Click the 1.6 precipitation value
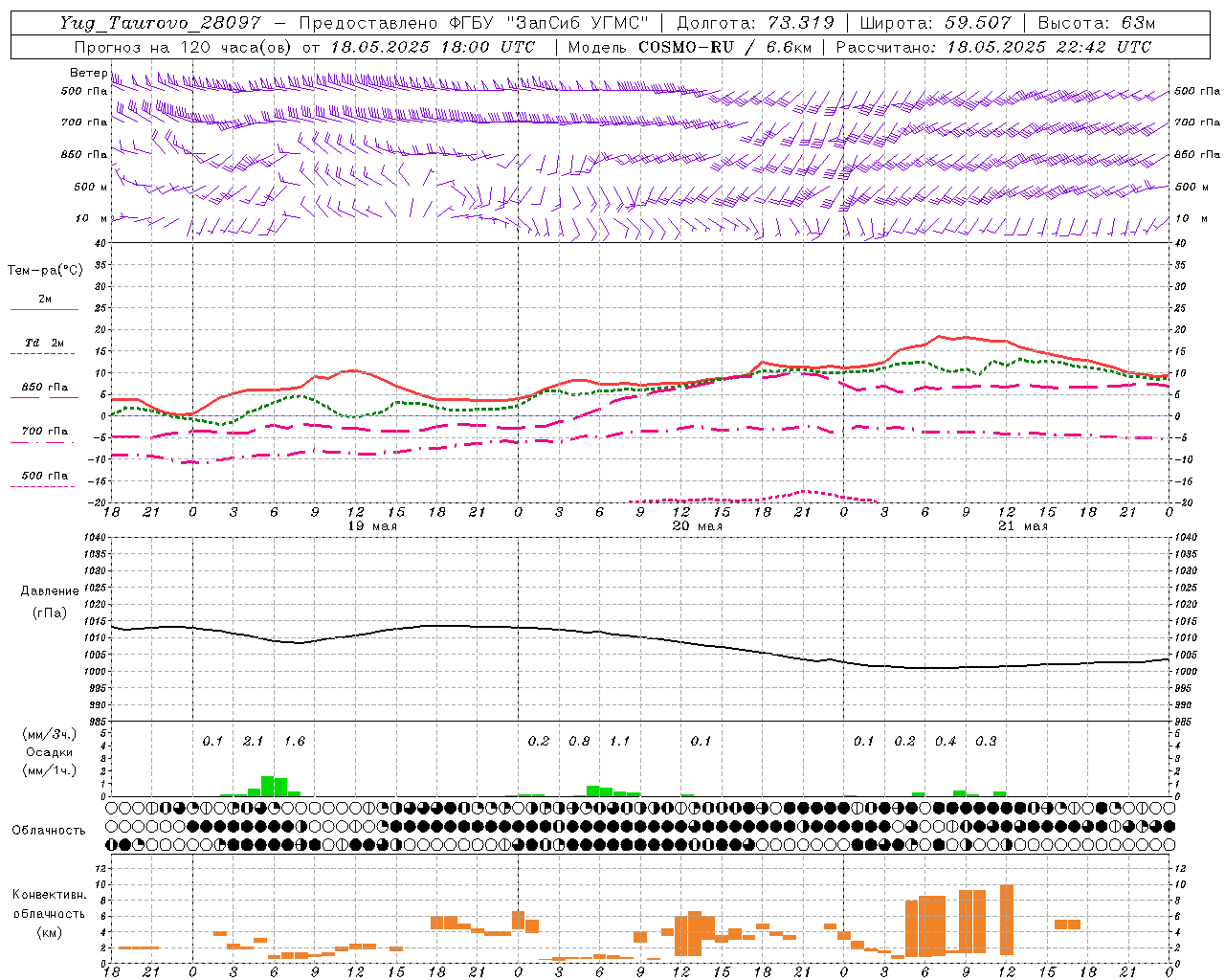Viewport: 1225px width, 980px height. pyautogui.click(x=294, y=742)
